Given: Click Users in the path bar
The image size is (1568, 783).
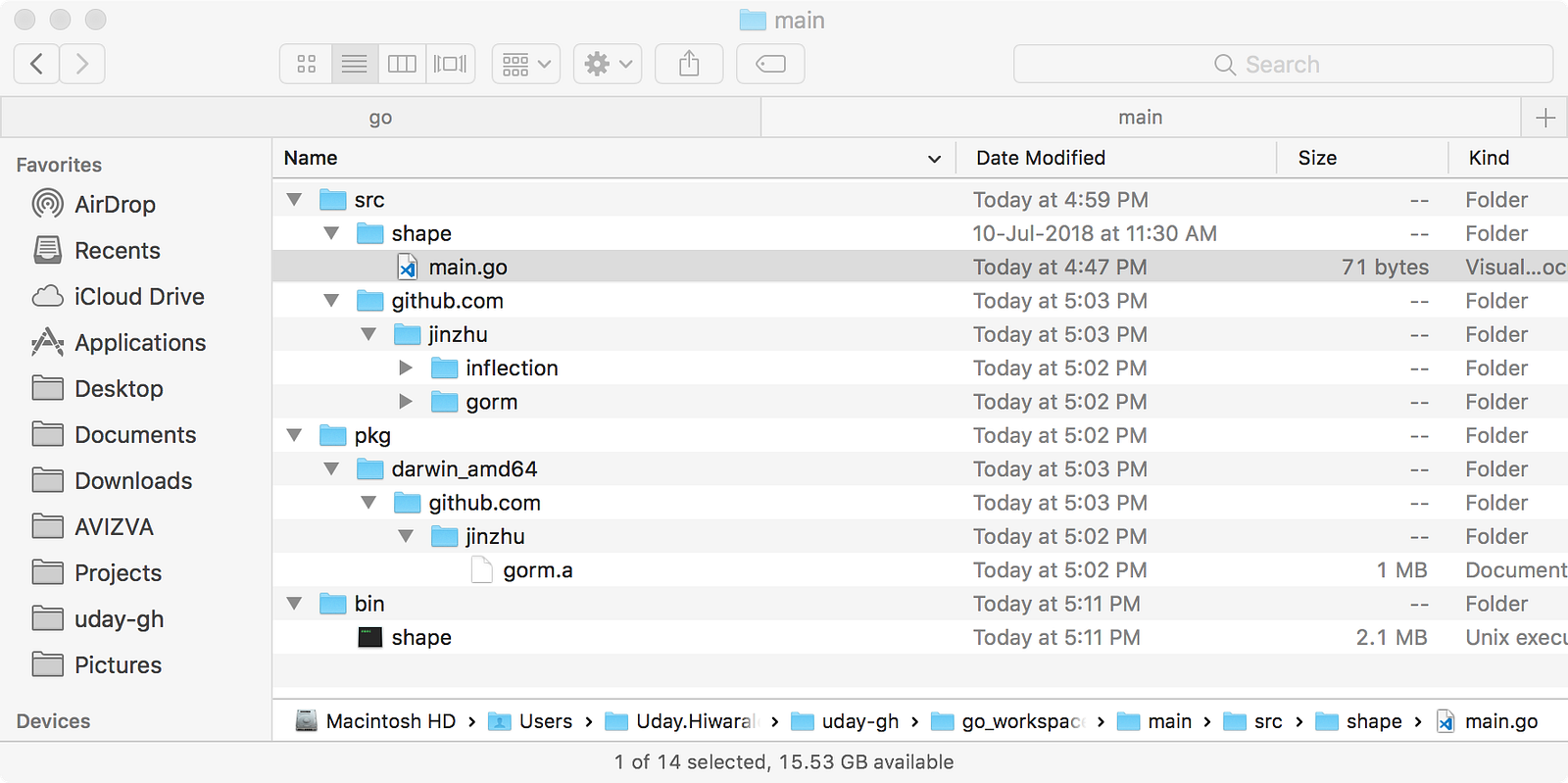Looking at the screenshot, I should pos(530,721).
